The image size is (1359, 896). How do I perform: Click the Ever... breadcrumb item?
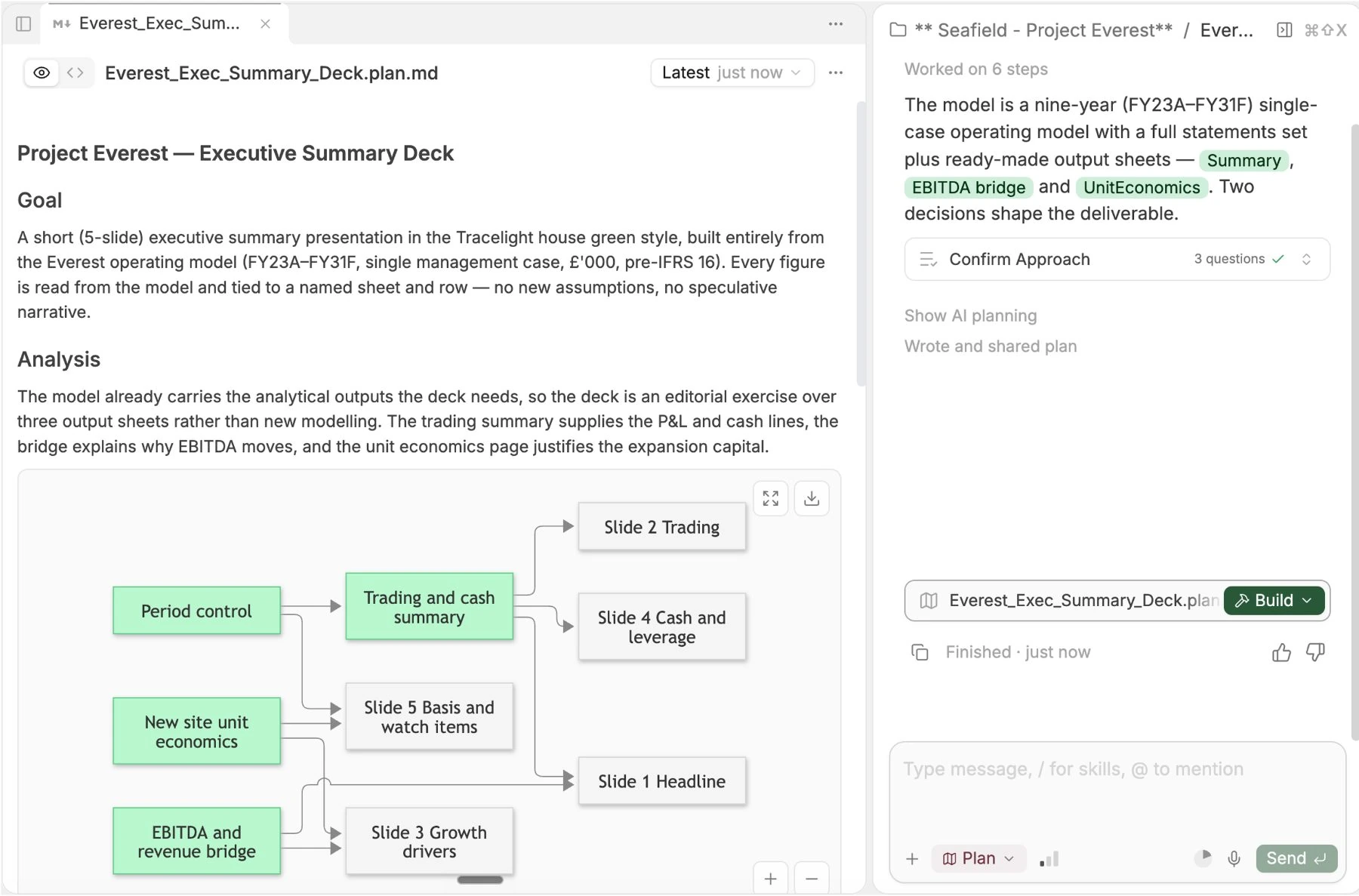click(1226, 30)
